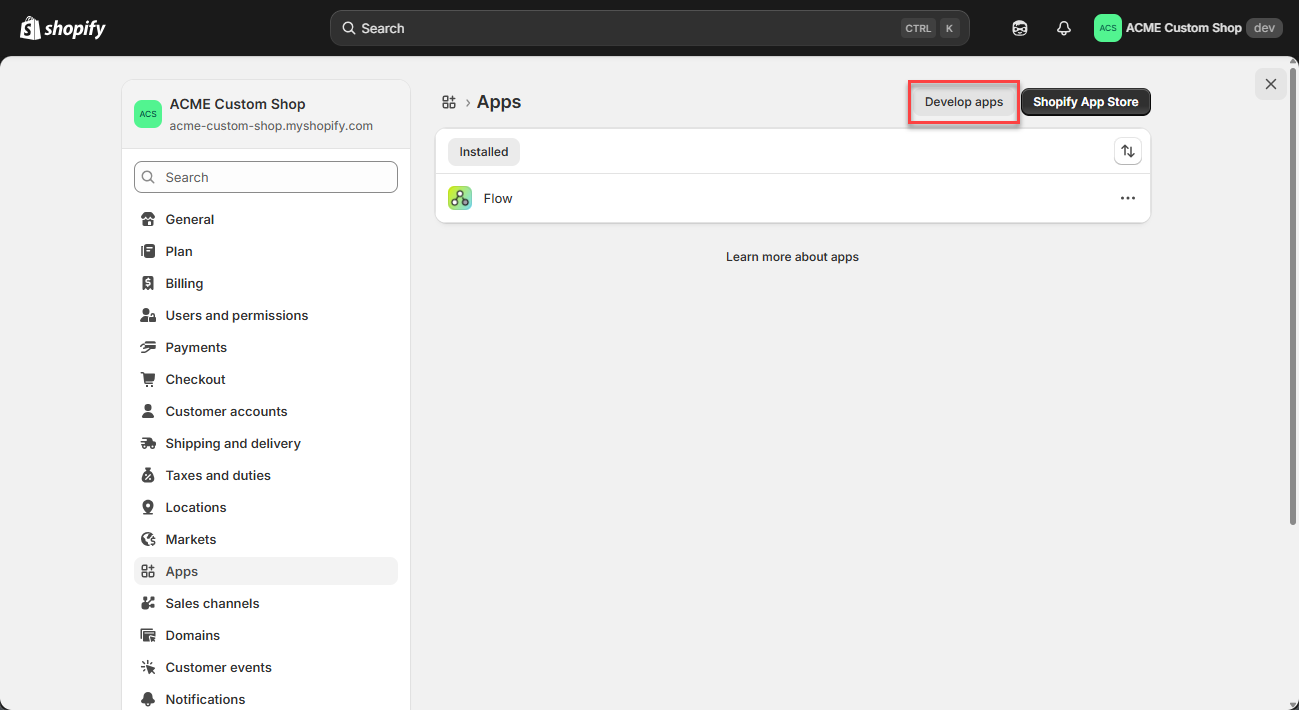The image size is (1299, 710).
Task: Click the Apps sidebar grid icon
Action: (148, 571)
